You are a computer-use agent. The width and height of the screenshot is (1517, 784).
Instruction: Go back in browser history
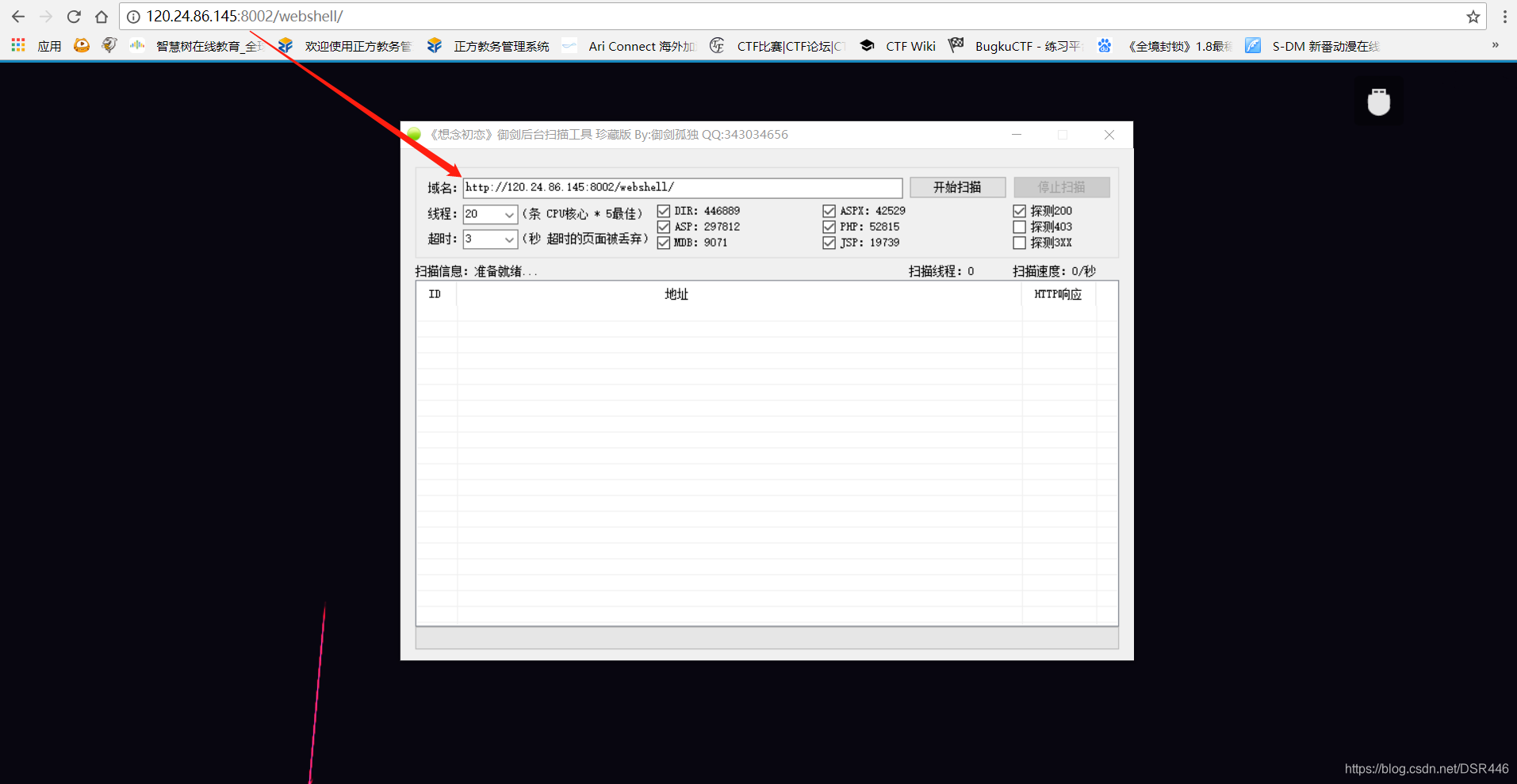[18, 17]
